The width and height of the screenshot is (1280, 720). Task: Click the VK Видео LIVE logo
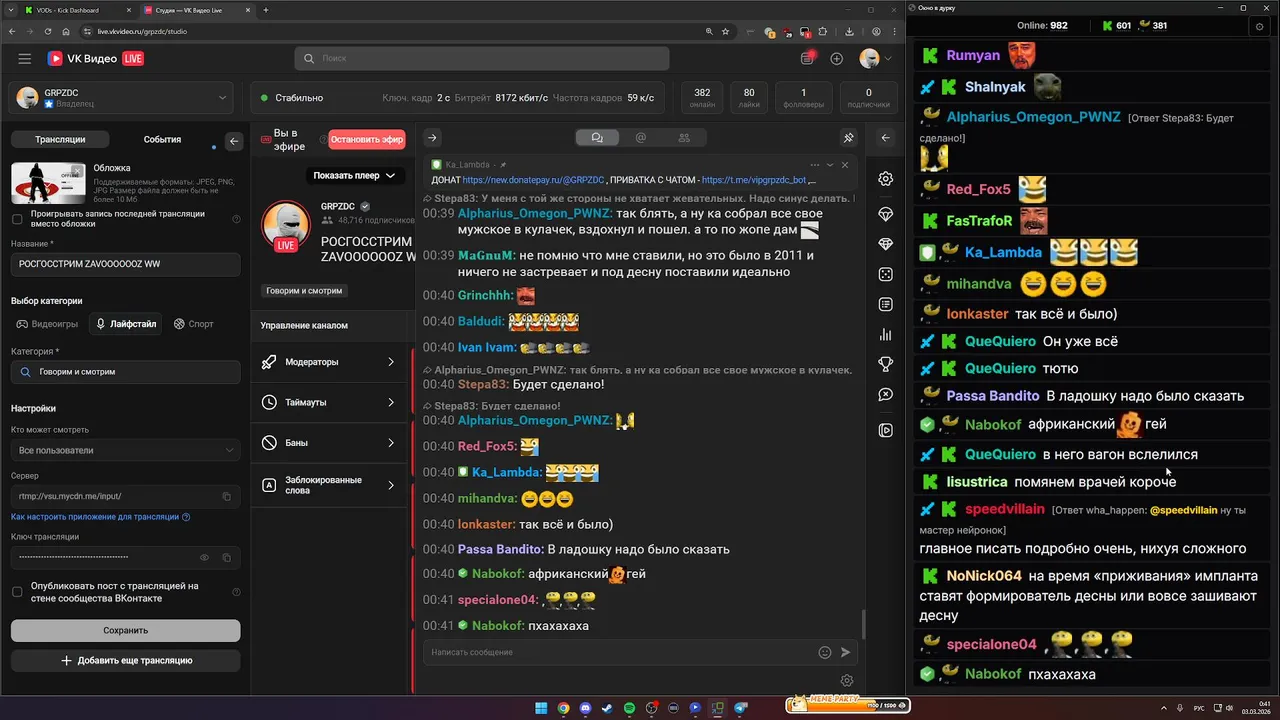pyautogui.click(x=96, y=59)
